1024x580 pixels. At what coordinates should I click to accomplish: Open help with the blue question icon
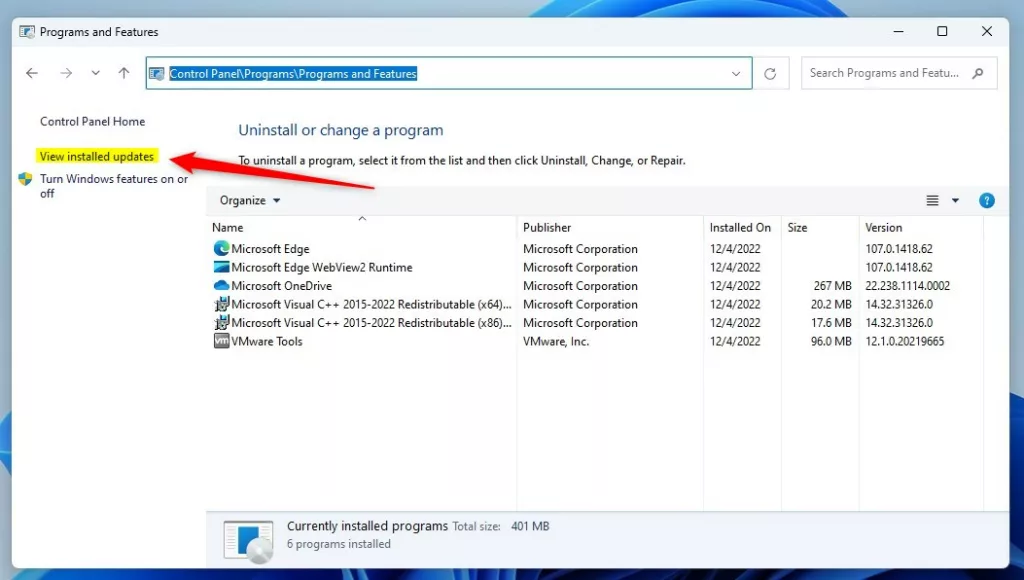(x=987, y=201)
